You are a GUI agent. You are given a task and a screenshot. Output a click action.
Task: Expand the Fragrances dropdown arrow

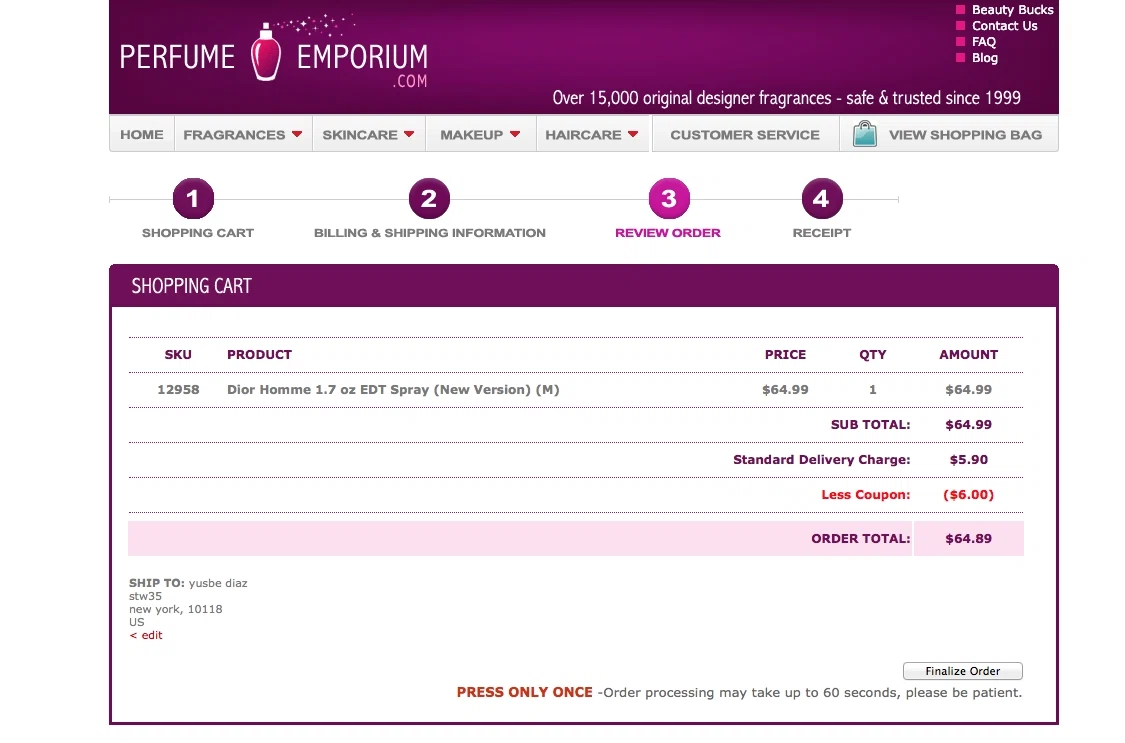(x=296, y=134)
